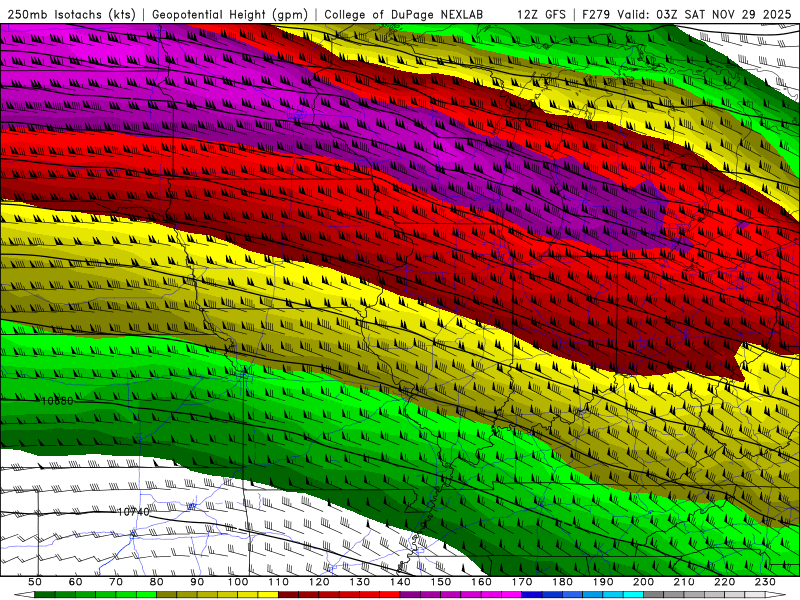Click the 200 tick label on color scale
Image resolution: width=800 pixels, height=600 pixels.
pyautogui.click(x=643, y=582)
